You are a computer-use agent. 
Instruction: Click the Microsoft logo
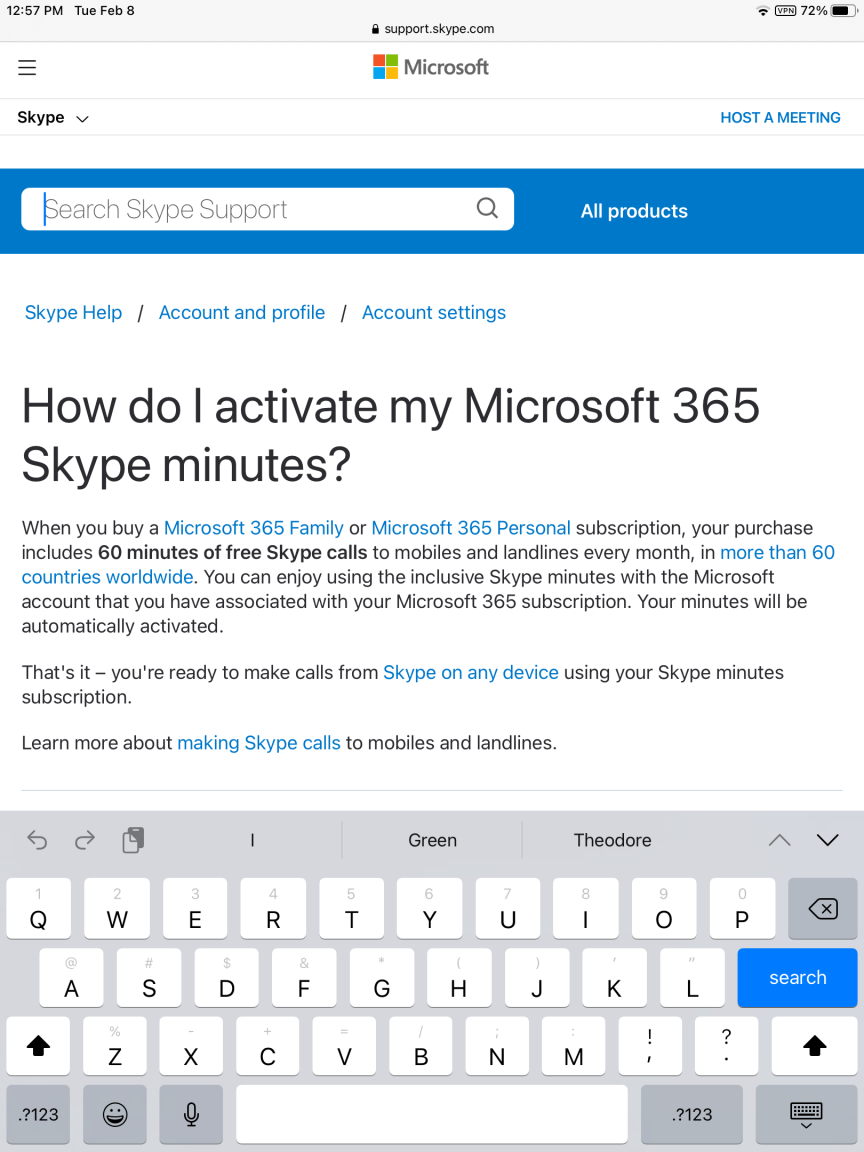[x=431, y=67]
